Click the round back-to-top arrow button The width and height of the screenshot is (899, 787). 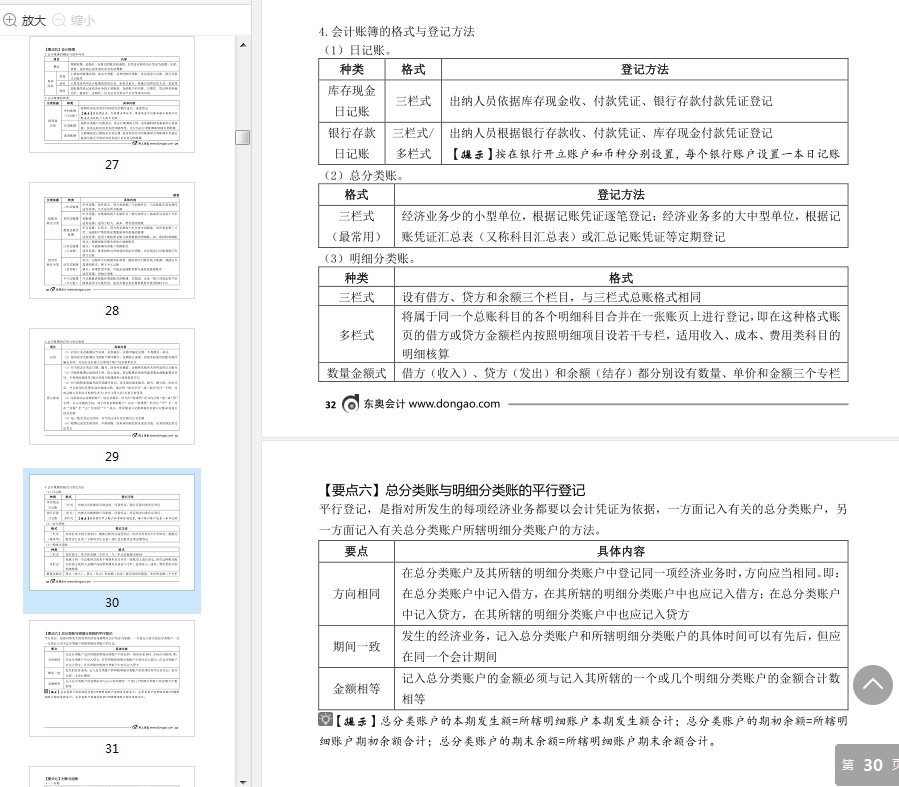[873, 684]
